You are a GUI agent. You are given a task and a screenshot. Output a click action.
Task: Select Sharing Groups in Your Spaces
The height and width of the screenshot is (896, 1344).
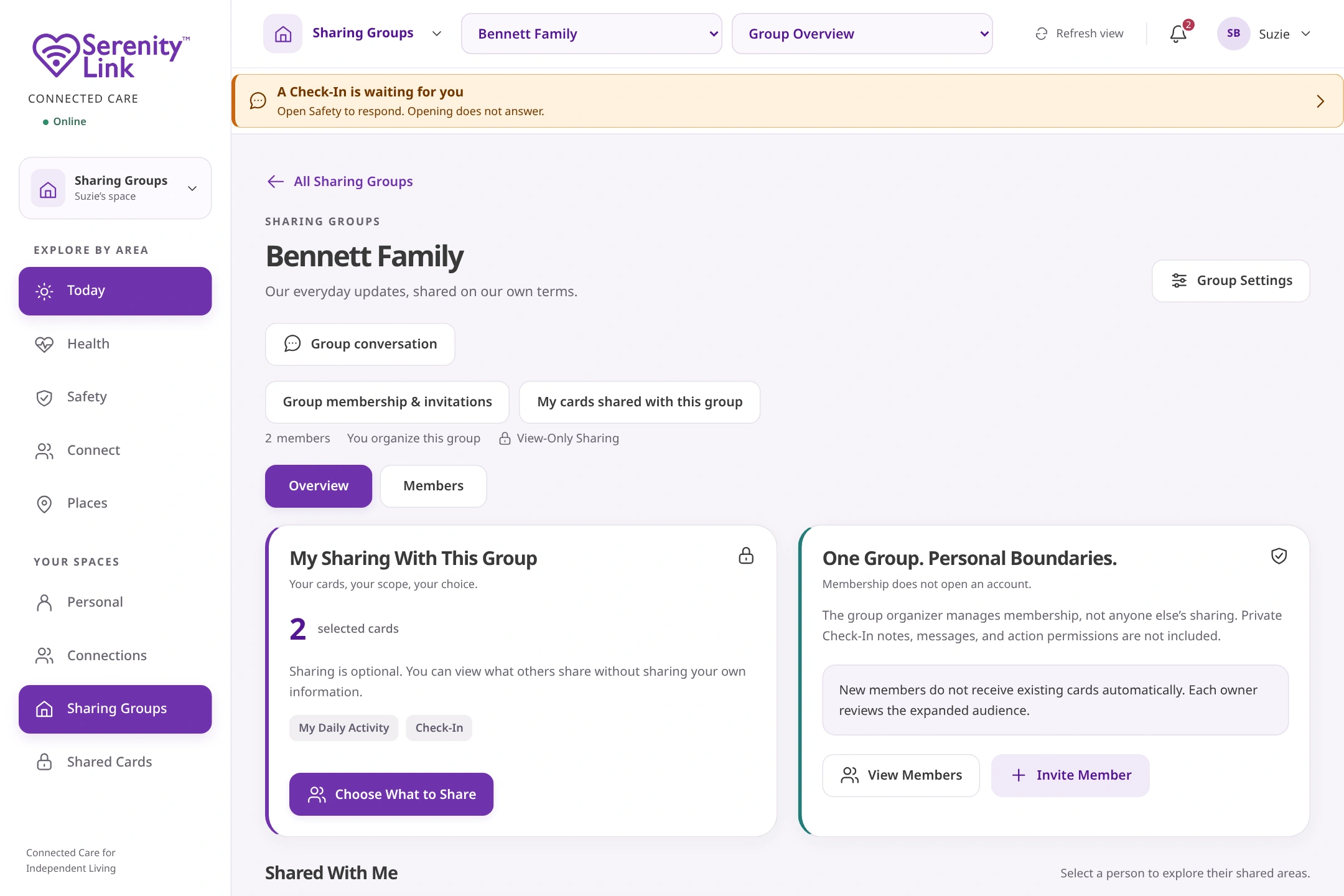coord(115,709)
